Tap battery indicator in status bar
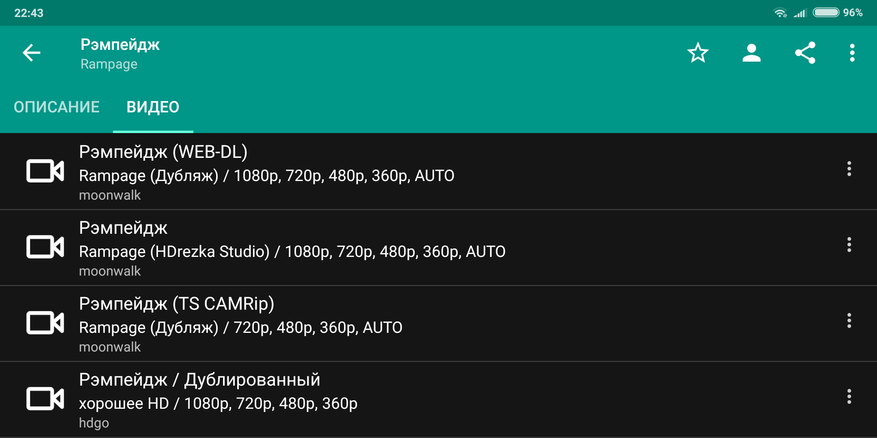 [x=826, y=12]
